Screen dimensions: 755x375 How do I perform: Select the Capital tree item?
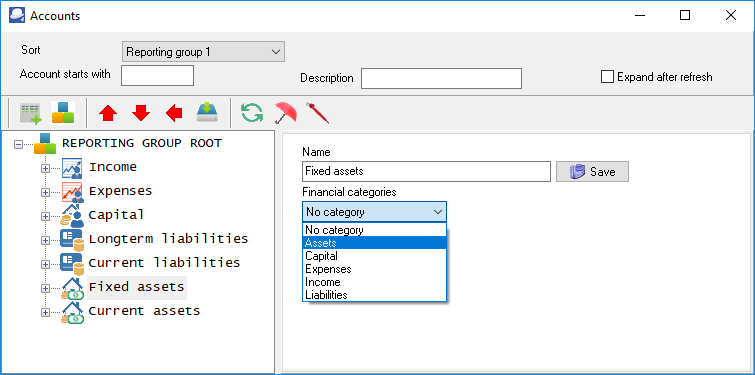point(116,215)
